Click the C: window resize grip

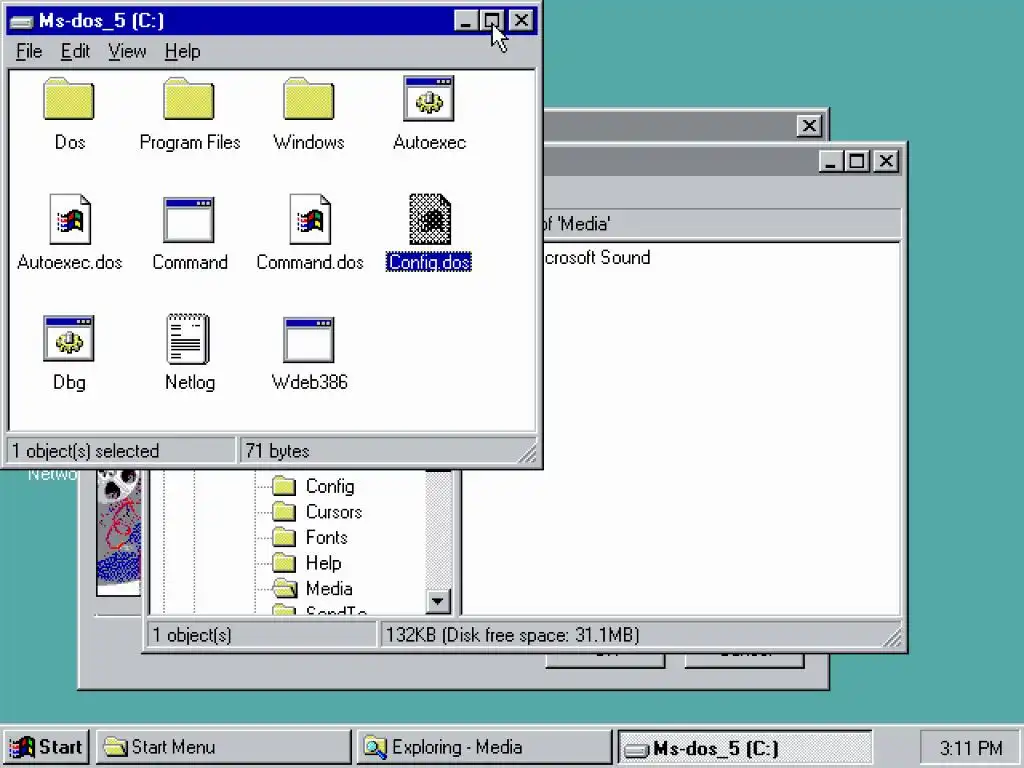pos(527,453)
